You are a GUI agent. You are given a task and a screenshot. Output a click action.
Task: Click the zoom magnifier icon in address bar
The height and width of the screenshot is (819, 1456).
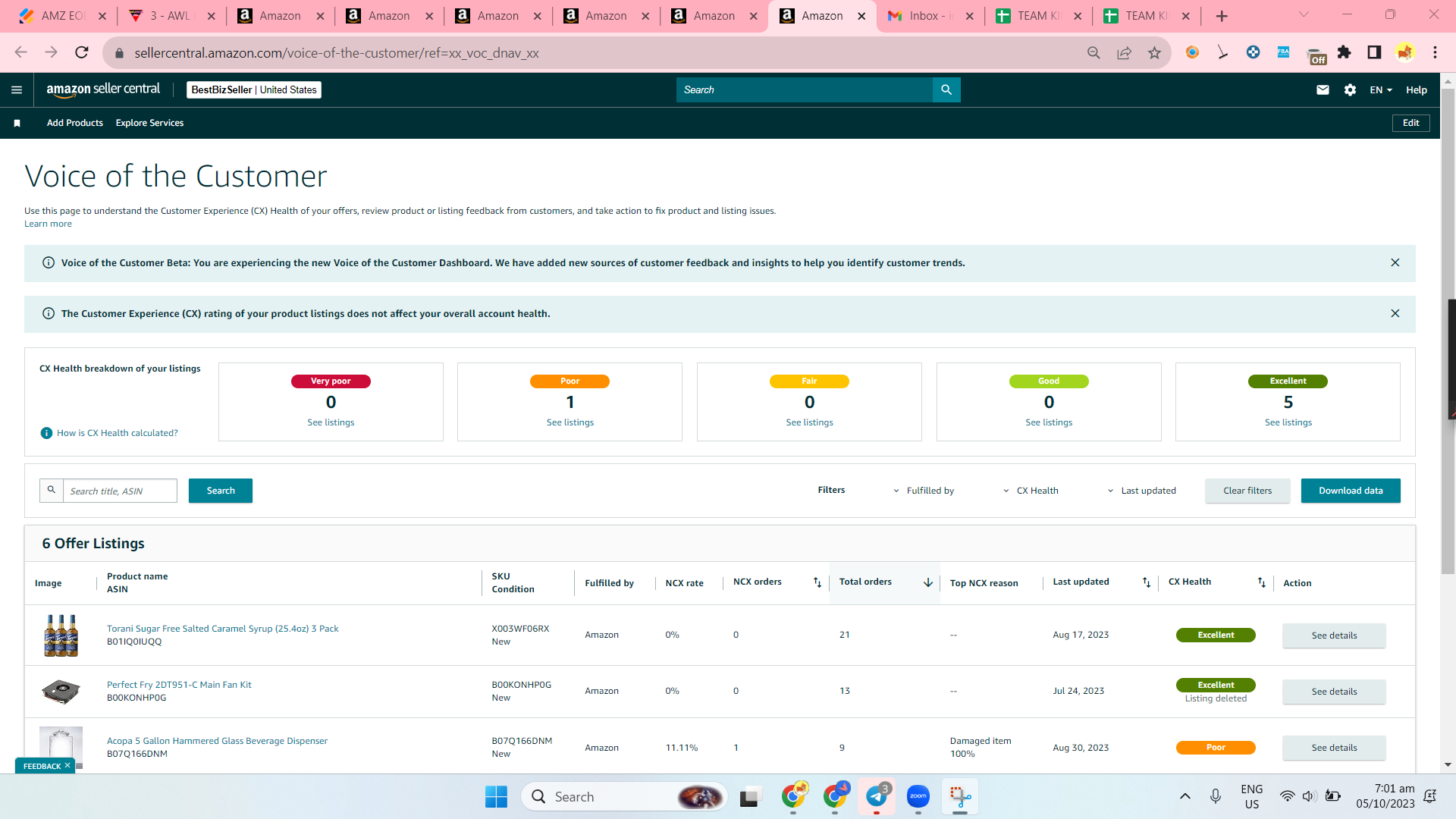[1094, 52]
